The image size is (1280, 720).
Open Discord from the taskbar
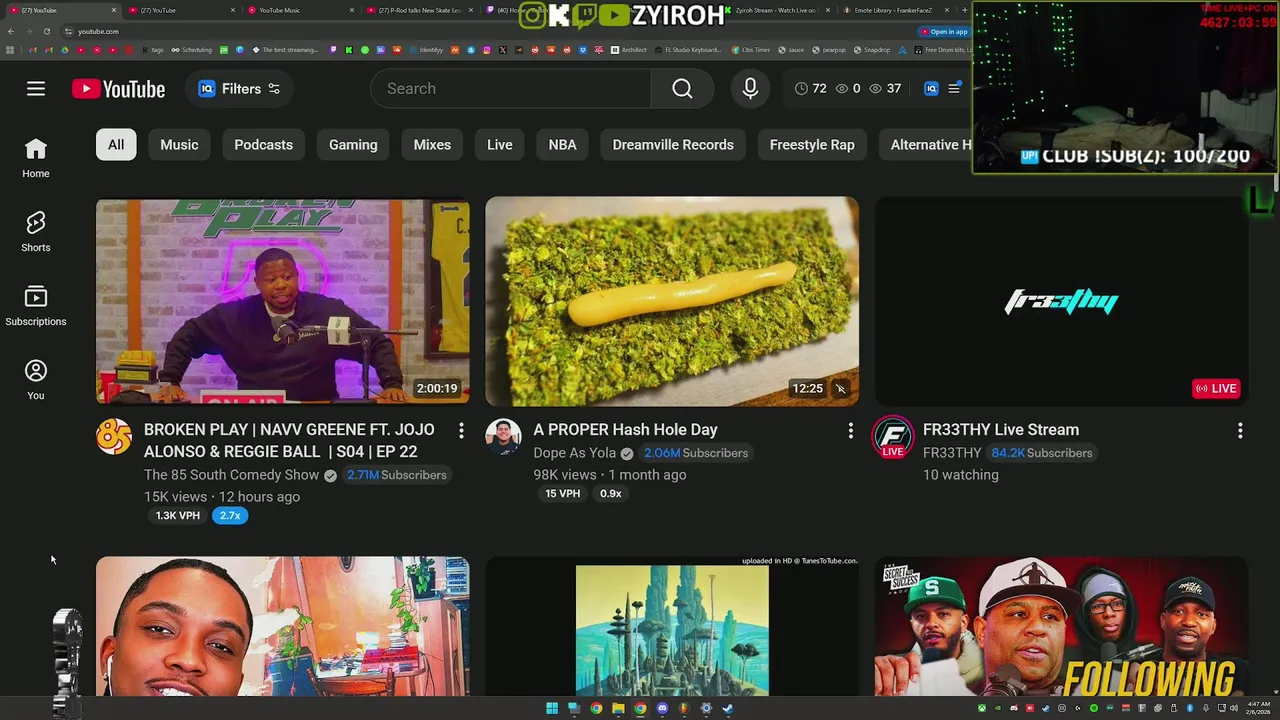click(x=662, y=709)
